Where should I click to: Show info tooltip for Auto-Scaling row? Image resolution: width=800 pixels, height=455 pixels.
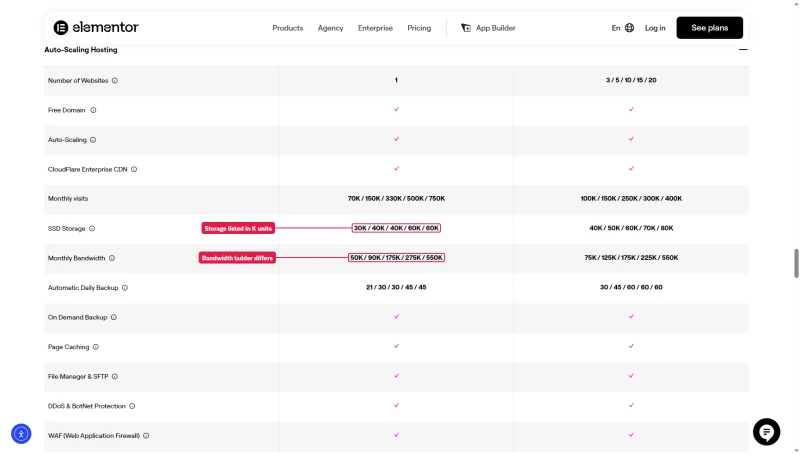pyautogui.click(x=93, y=140)
